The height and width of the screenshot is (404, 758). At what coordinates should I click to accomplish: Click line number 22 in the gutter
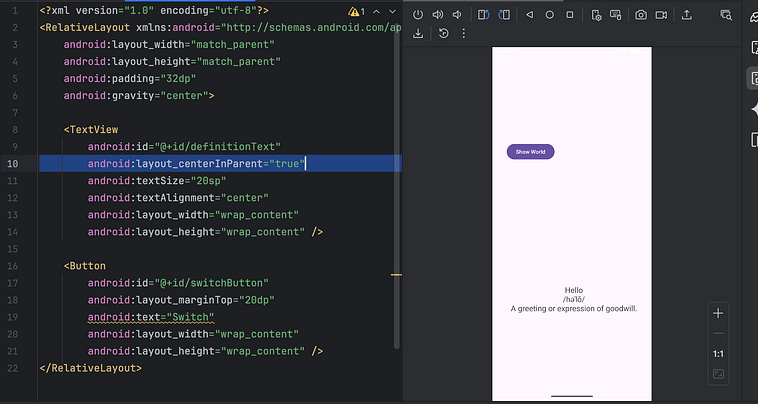coord(13,368)
